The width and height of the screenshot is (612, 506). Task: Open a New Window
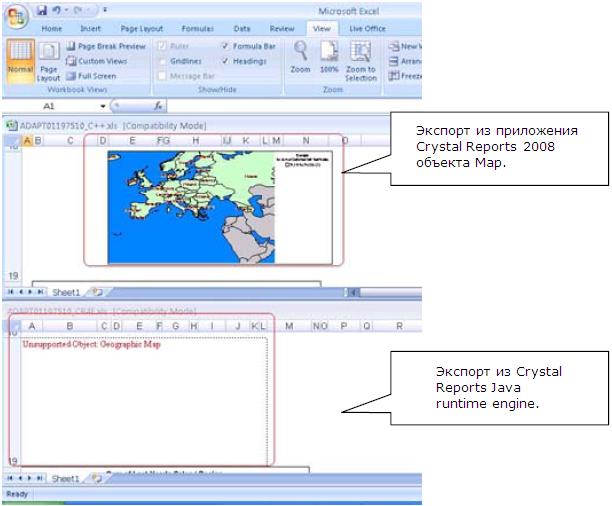(x=405, y=46)
